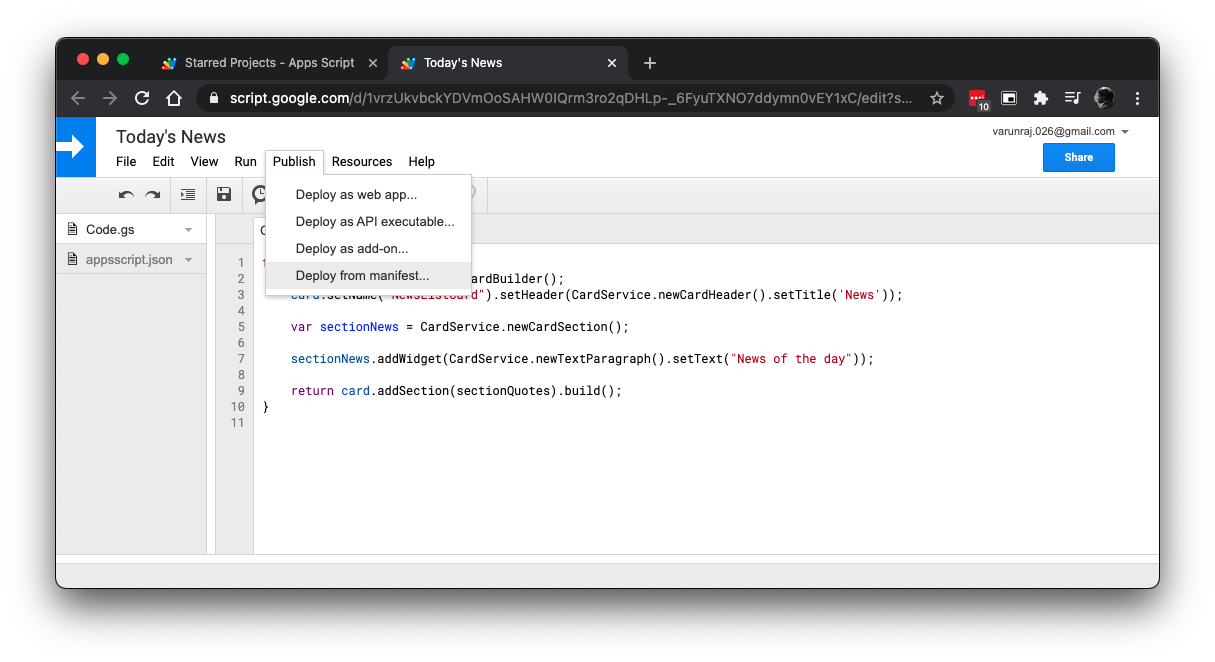Click the redo arrow in the editor toolbar
The image size is (1215, 662).
coord(152,195)
